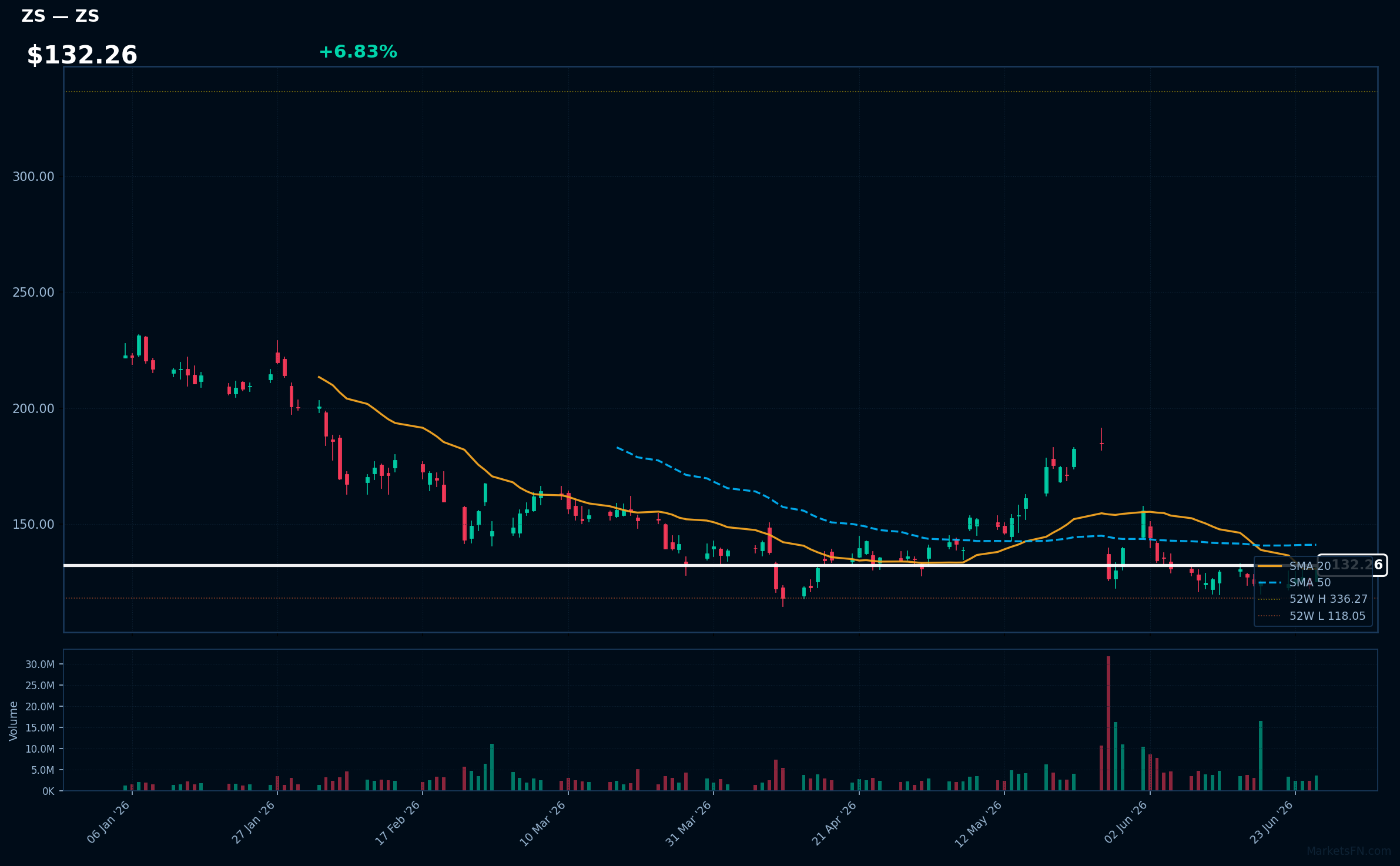Viewport: 1400px width, 866px height.
Task: Click the 21 Apr '26 date label
Action: (x=835, y=823)
